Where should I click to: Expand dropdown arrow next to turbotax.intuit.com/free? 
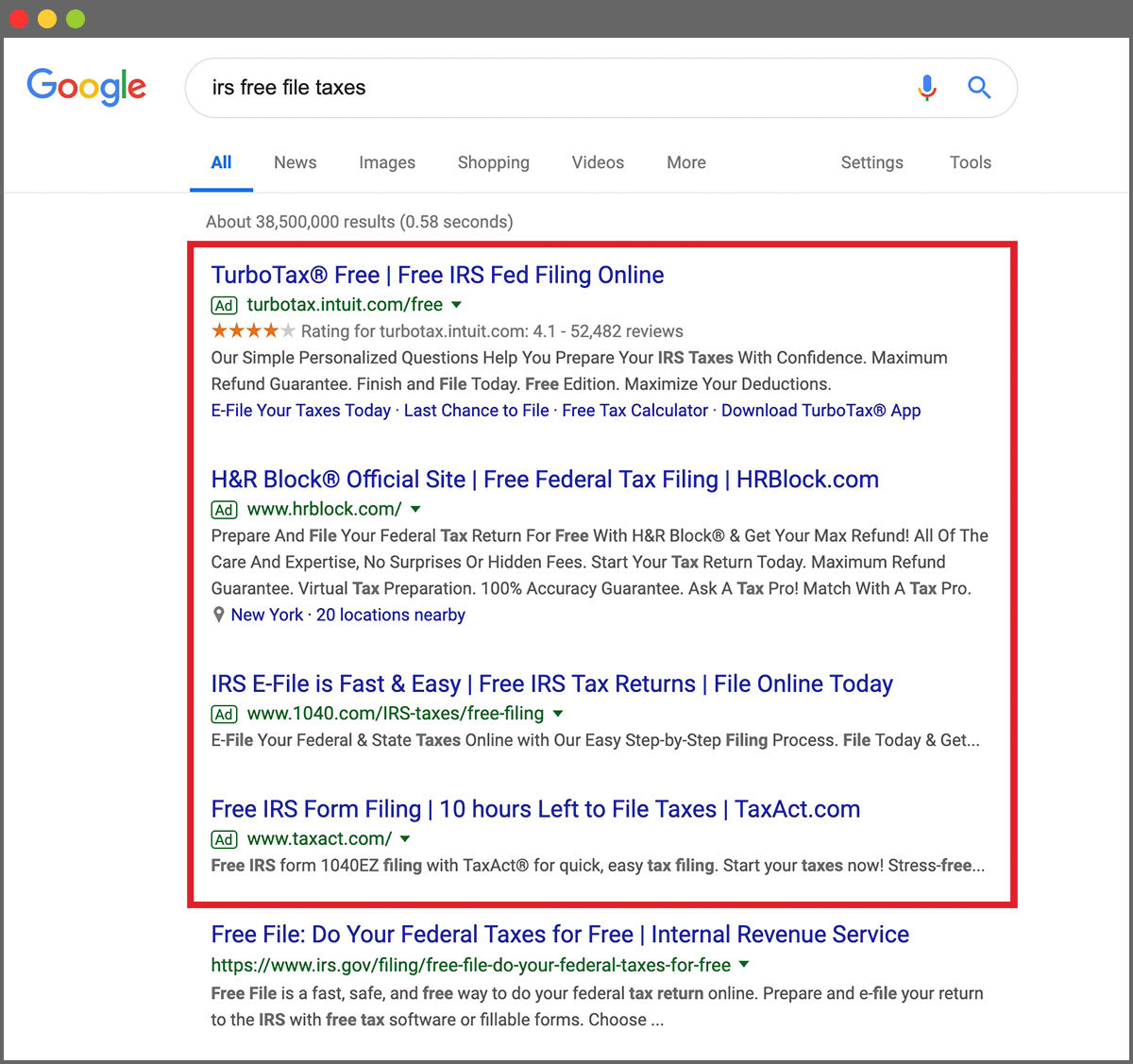tap(457, 305)
